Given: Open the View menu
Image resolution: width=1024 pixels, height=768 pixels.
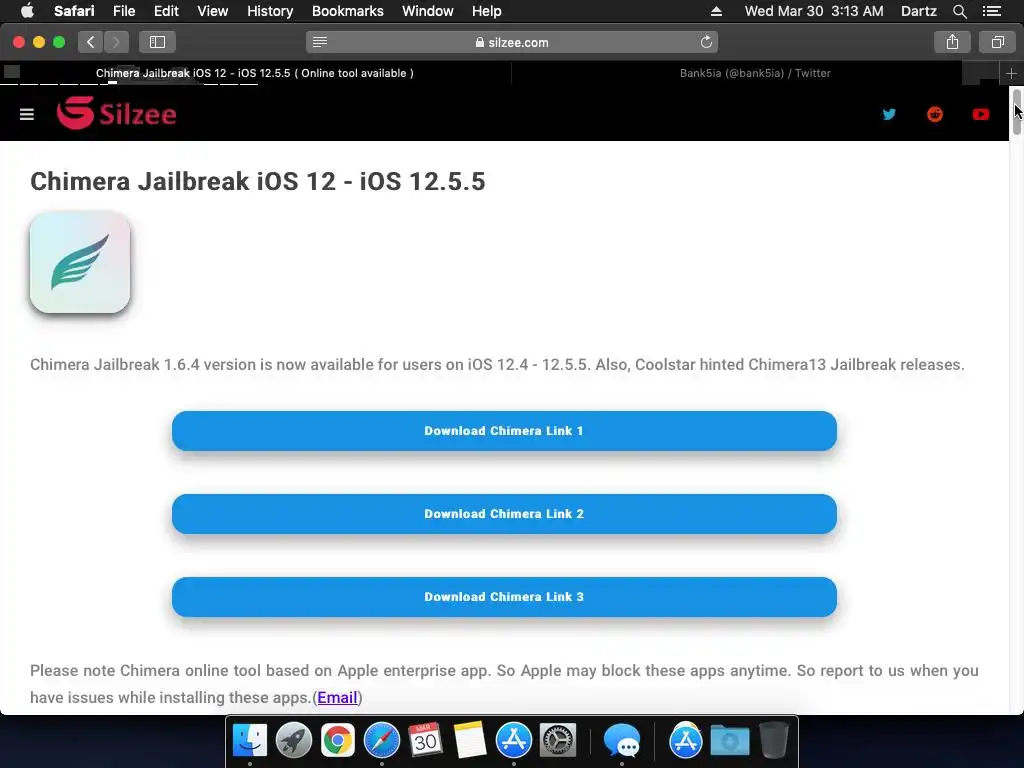Looking at the screenshot, I should coord(212,11).
